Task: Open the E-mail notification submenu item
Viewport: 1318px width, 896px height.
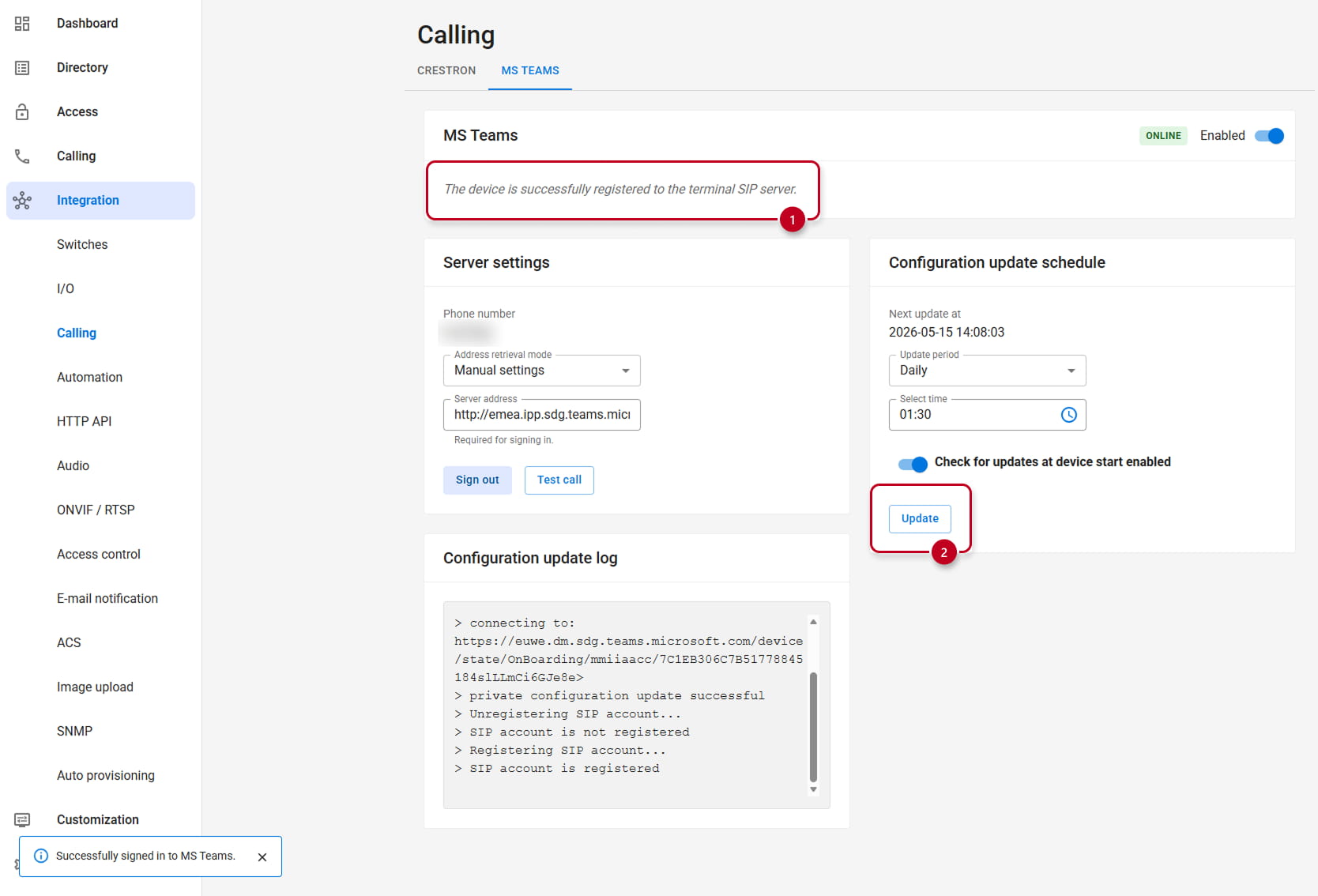Action: (x=101, y=599)
